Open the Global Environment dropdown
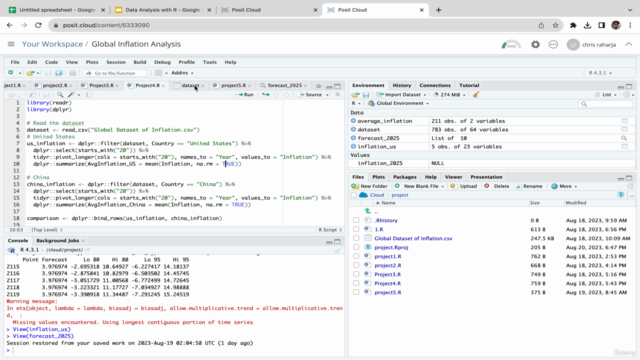This screenshot has height=360, width=640. click(x=399, y=103)
